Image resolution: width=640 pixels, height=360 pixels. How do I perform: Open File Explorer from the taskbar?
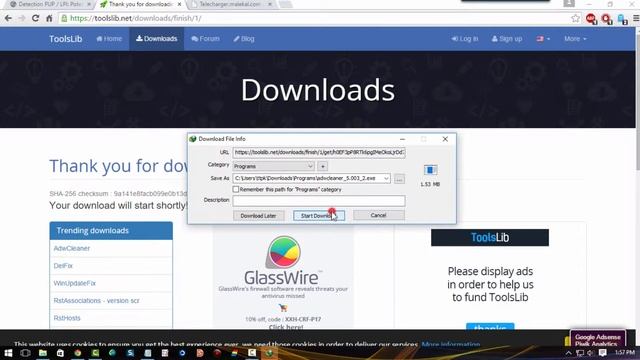(x=43, y=353)
